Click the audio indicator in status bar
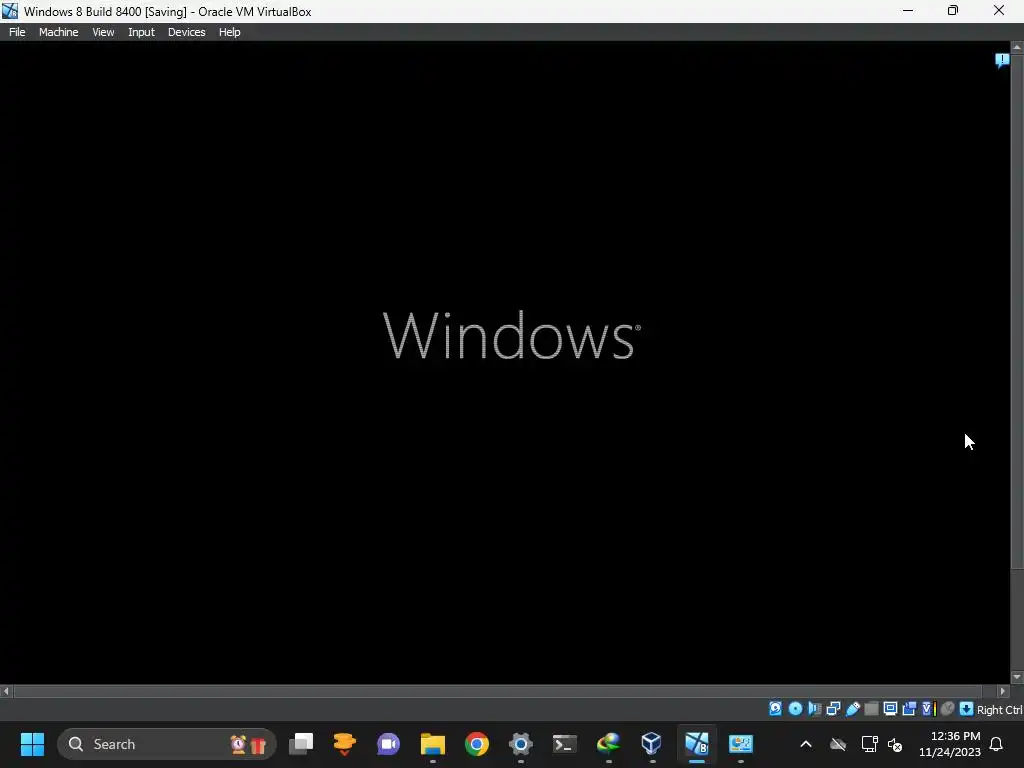 tap(814, 709)
